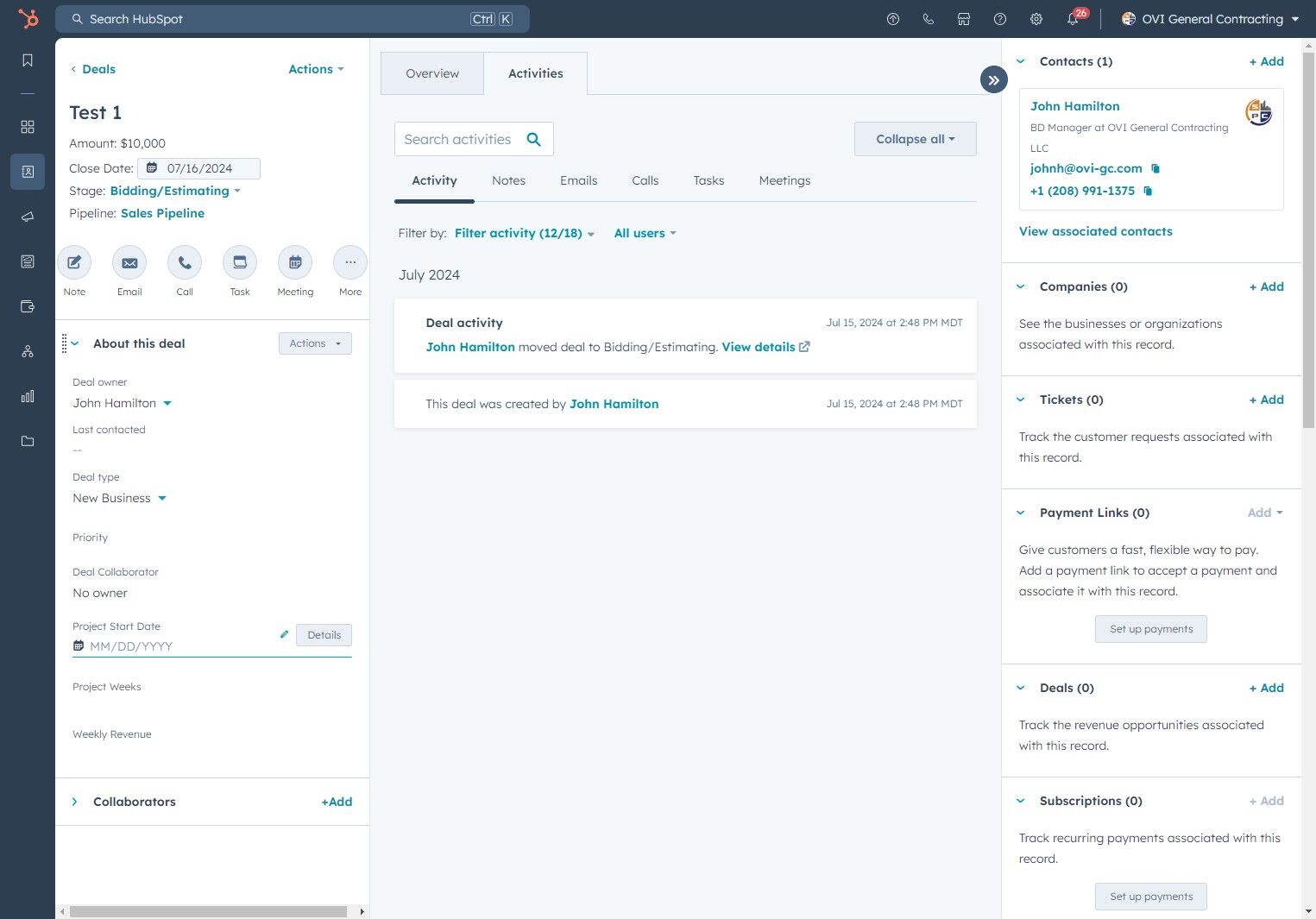Open the Workspaces grid icon in the sidebar
Viewport: 1316px width, 919px height.
tap(28, 127)
